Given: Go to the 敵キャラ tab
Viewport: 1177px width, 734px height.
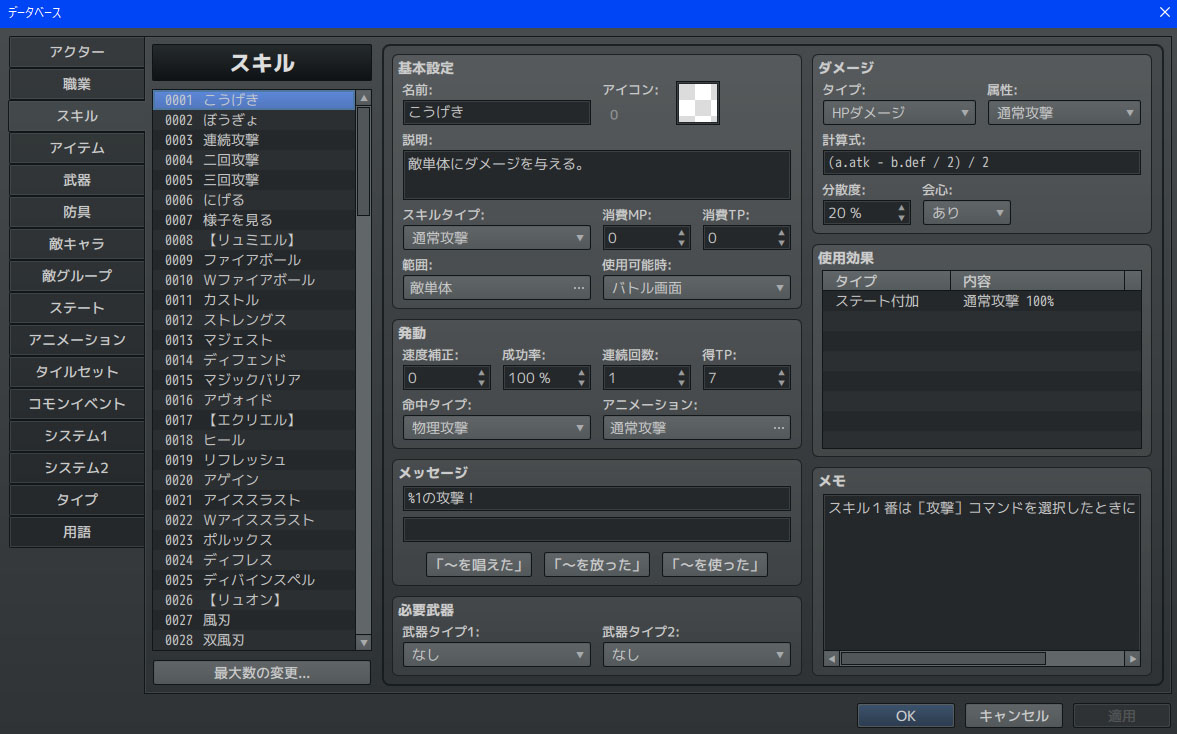Looking at the screenshot, I should click(77, 244).
